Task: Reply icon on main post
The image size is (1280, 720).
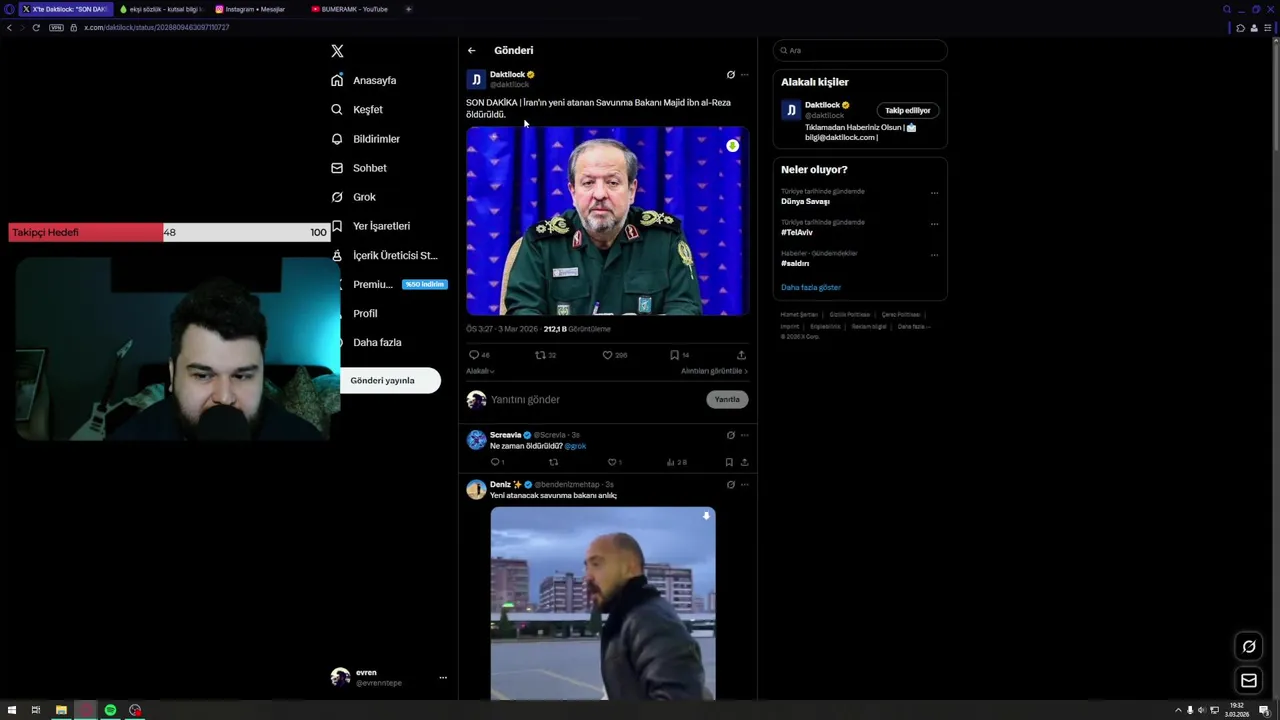Action: [x=474, y=355]
